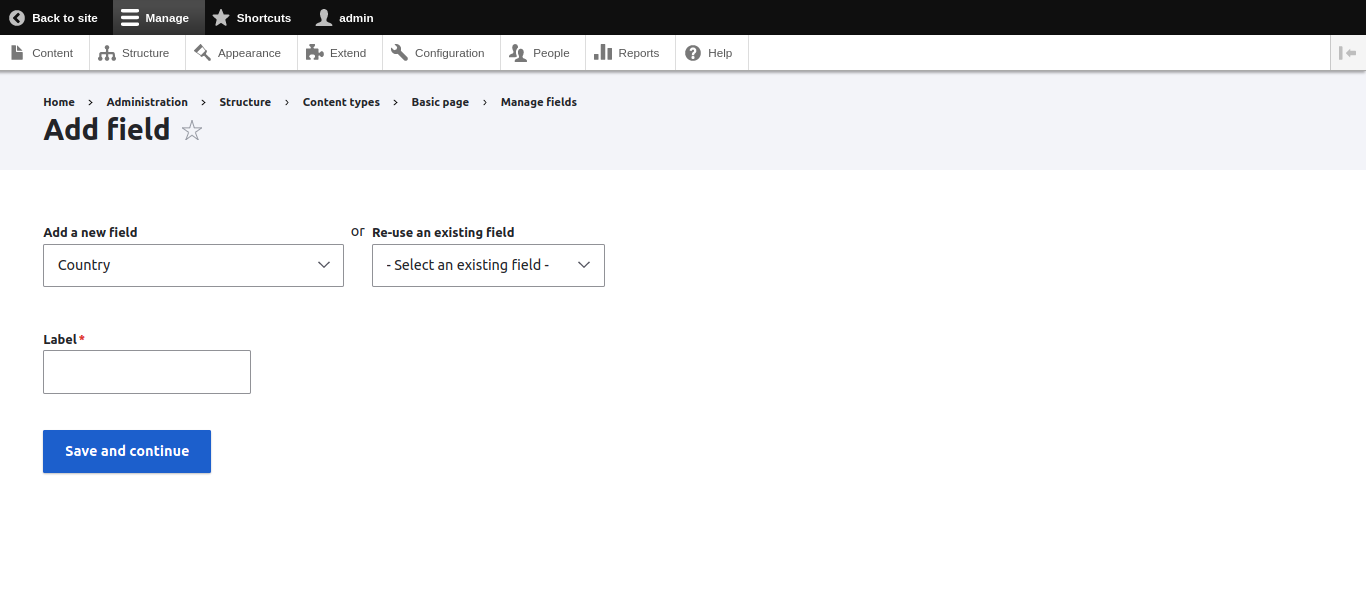Select the Structure icon in the toolbar
This screenshot has height=592, width=1366.
click(106, 52)
